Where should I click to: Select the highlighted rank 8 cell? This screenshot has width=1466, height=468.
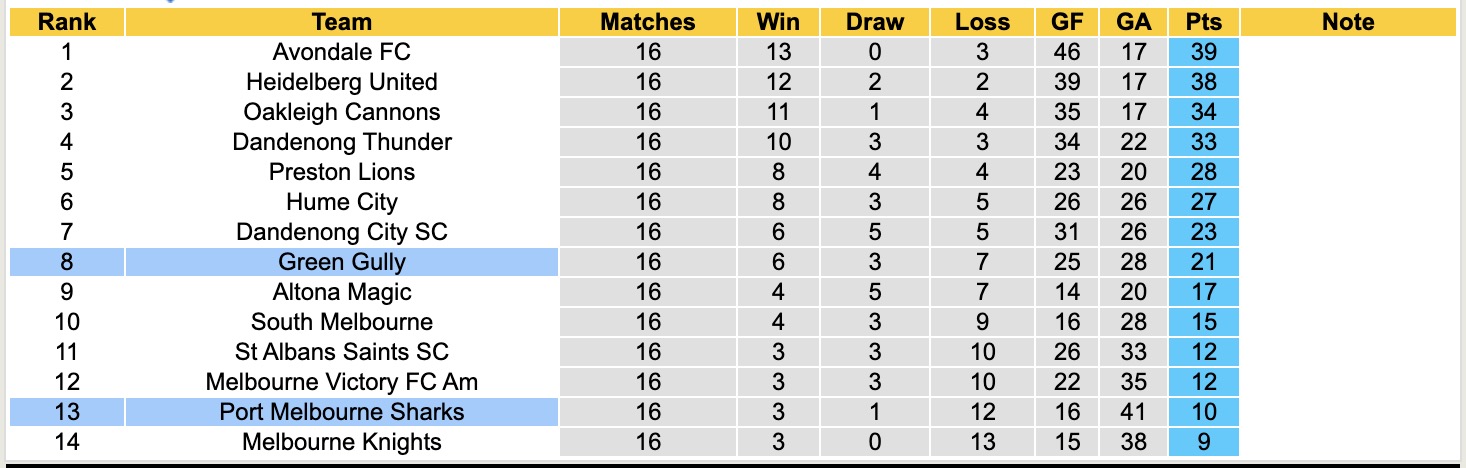coord(66,262)
